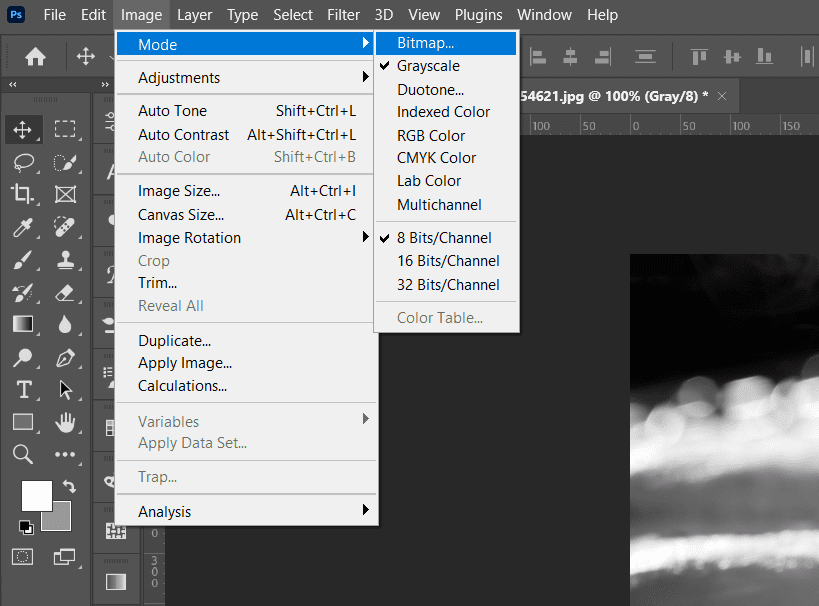Collapse toolbox with double-arrow icon
The height and width of the screenshot is (606, 819).
pos(13,84)
